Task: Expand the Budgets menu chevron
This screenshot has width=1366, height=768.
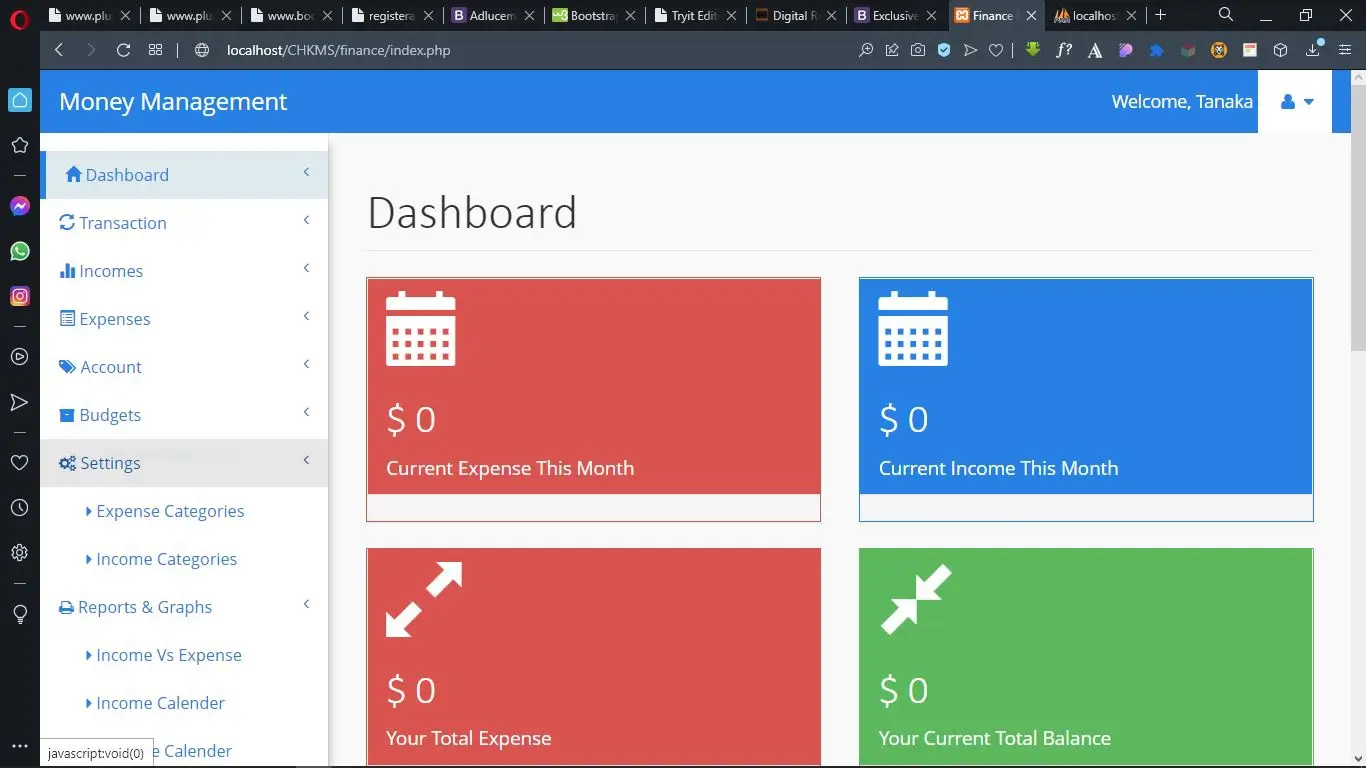Action: (x=306, y=413)
